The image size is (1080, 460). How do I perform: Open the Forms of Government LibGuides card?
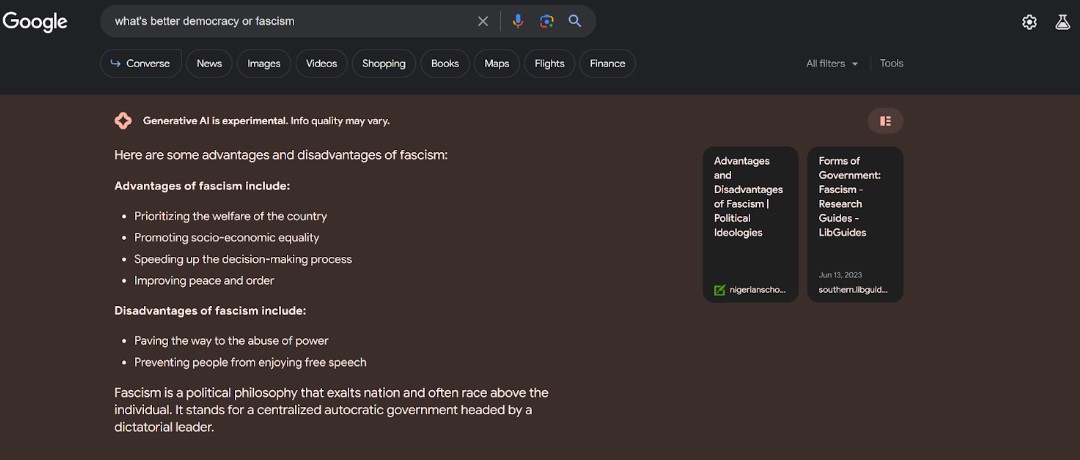pos(855,224)
